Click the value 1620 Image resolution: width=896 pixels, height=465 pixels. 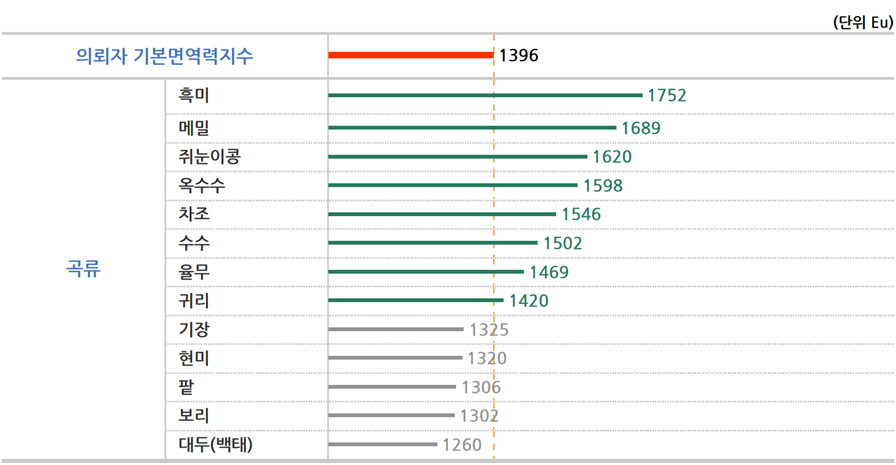[612, 157]
